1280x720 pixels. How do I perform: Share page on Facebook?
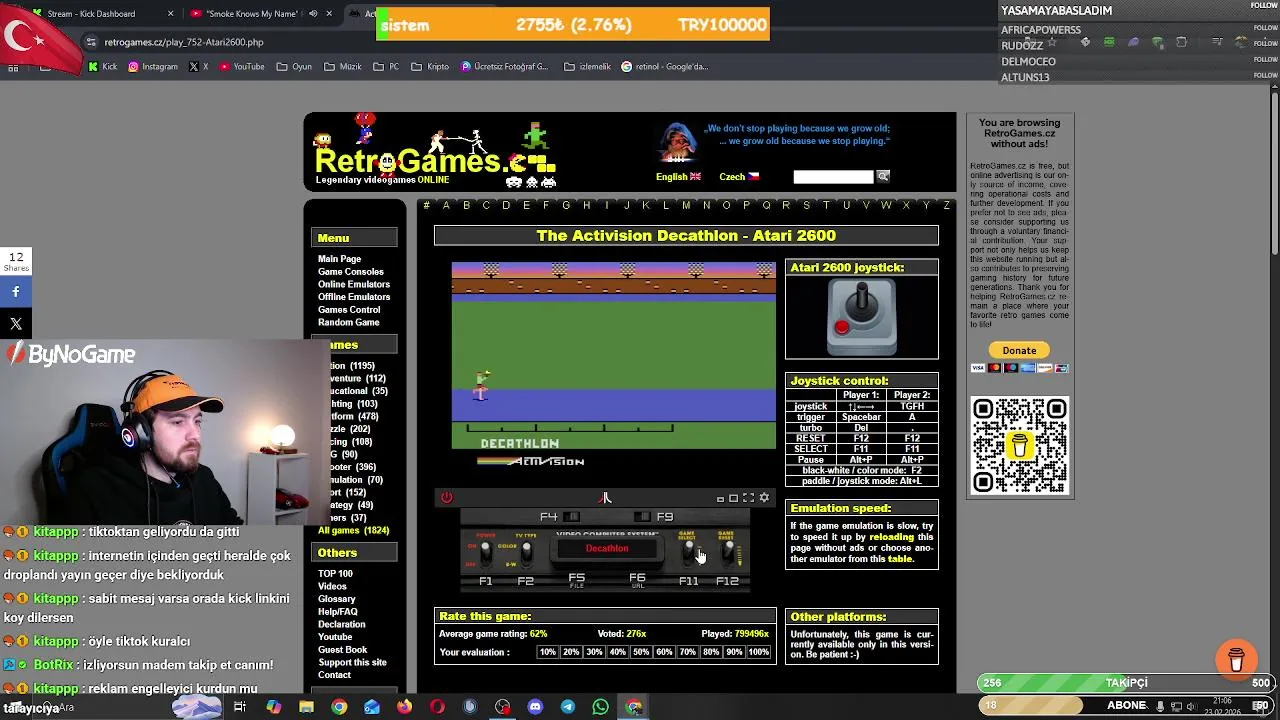(16, 291)
